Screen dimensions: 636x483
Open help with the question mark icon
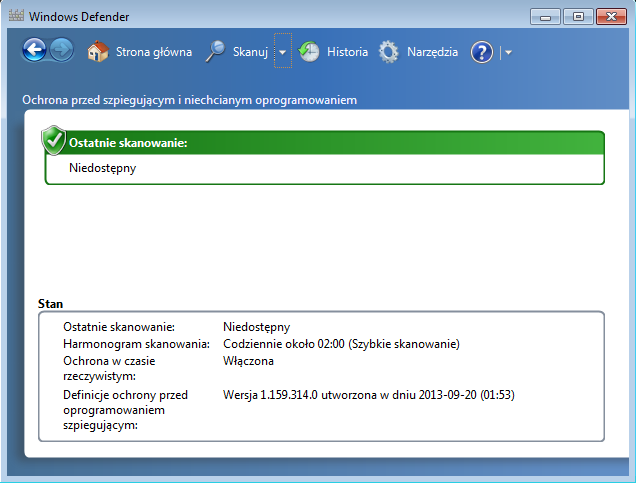(482, 52)
